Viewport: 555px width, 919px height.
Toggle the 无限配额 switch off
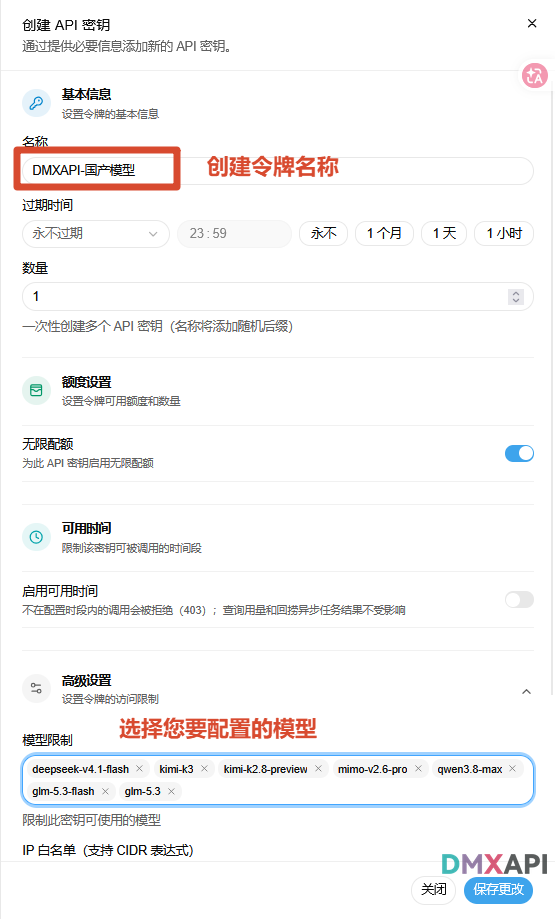click(x=519, y=453)
